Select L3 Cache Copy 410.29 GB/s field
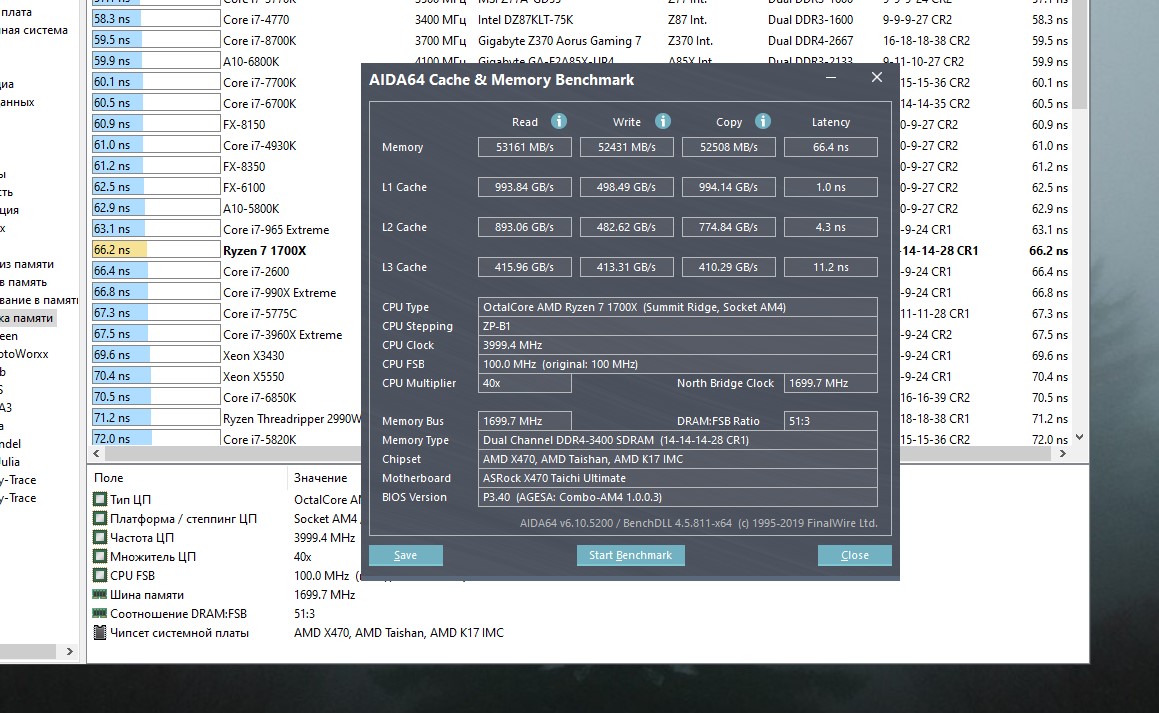Image resolution: width=1159 pixels, height=713 pixels. (x=729, y=267)
